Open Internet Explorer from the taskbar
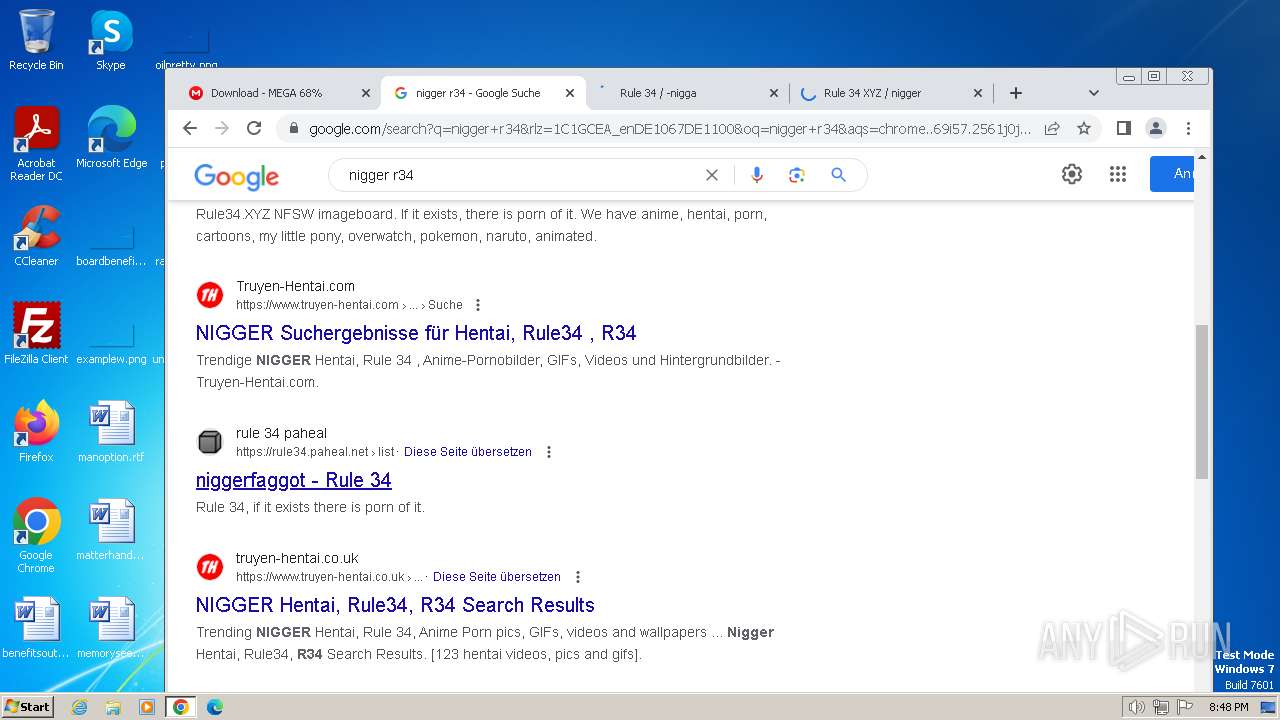 pyautogui.click(x=79, y=707)
